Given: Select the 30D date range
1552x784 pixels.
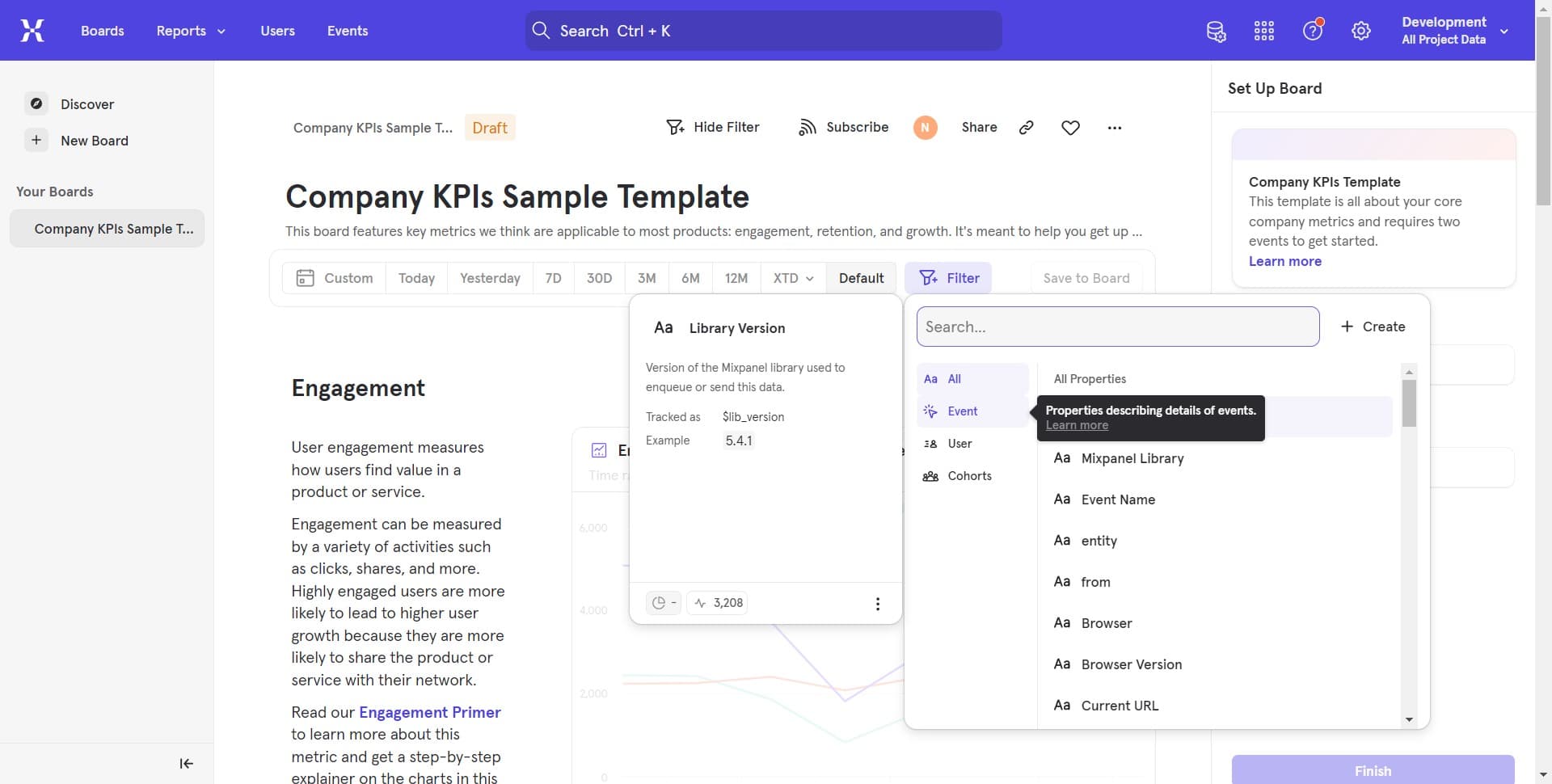Looking at the screenshot, I should 599,278.
